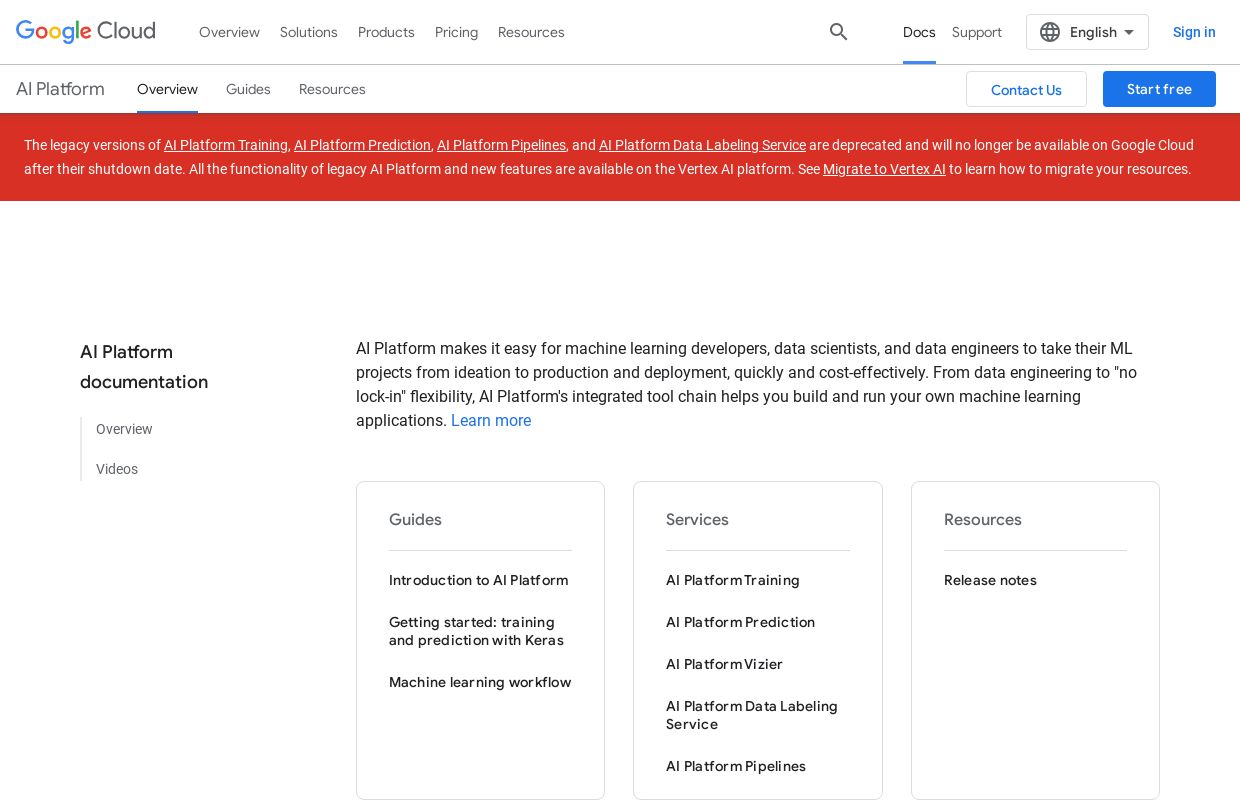Switch to the Resources tab under AI Platform

(x=332, y=89)
